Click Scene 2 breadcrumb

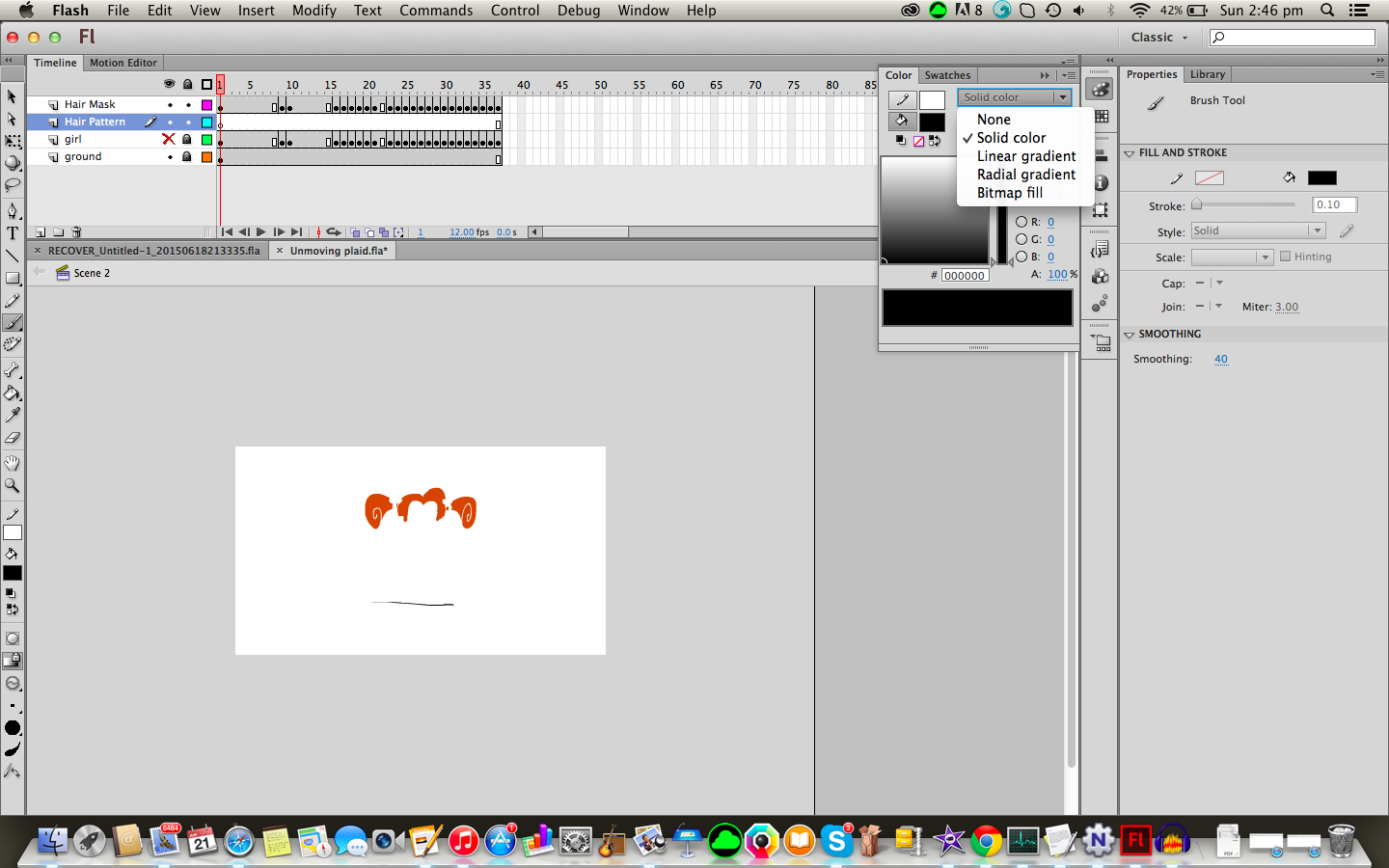tap(92, 273)
